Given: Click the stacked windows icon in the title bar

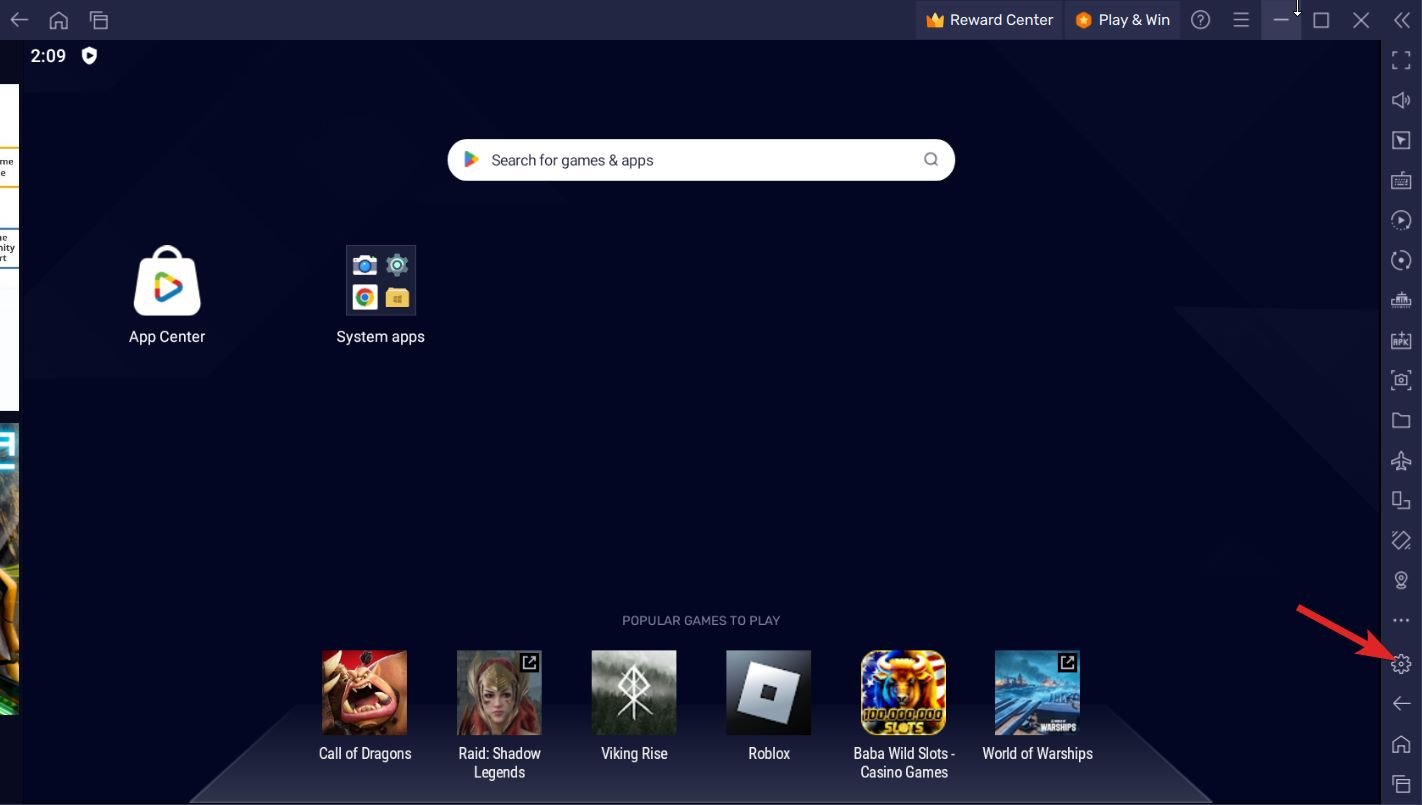Looking at the screenshot, I should point(98,20).
